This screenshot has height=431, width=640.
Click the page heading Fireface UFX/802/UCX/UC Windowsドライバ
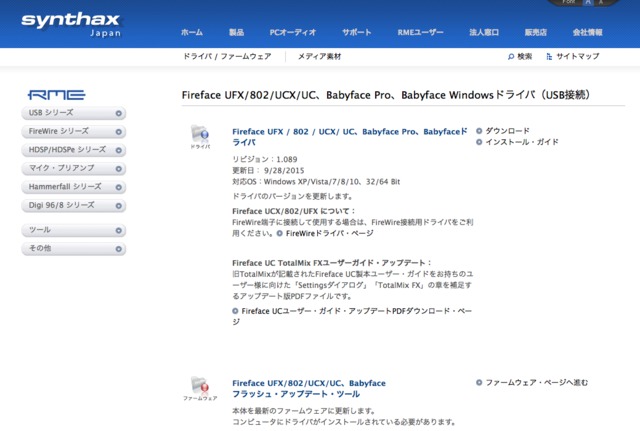pyautogui.click(x=386, y=95)
